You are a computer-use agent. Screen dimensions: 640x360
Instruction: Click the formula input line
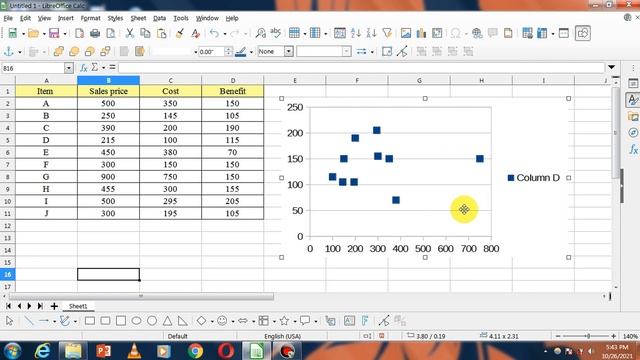coord(361,68)
